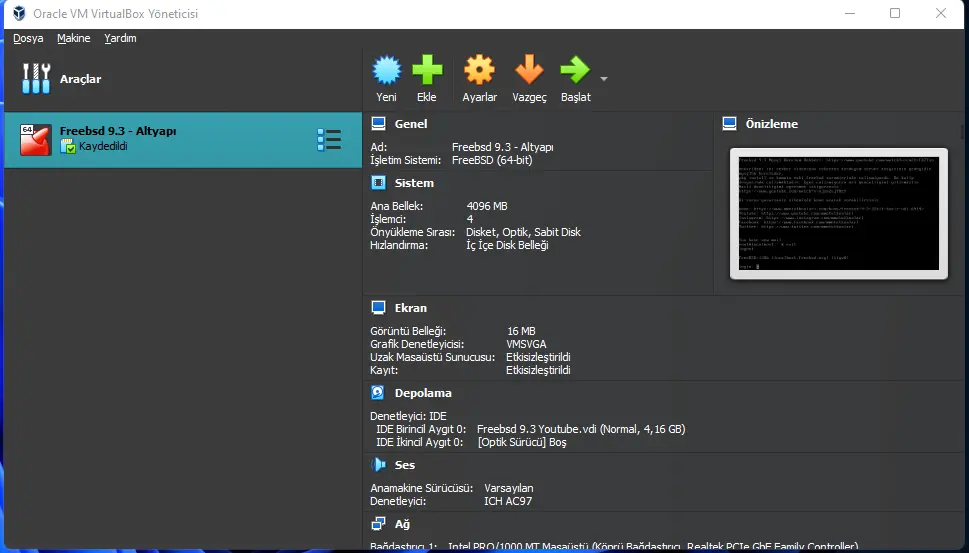Click the Ses section speaker icon
Screen dimensions: 969x553
click(x=378, y=465)
